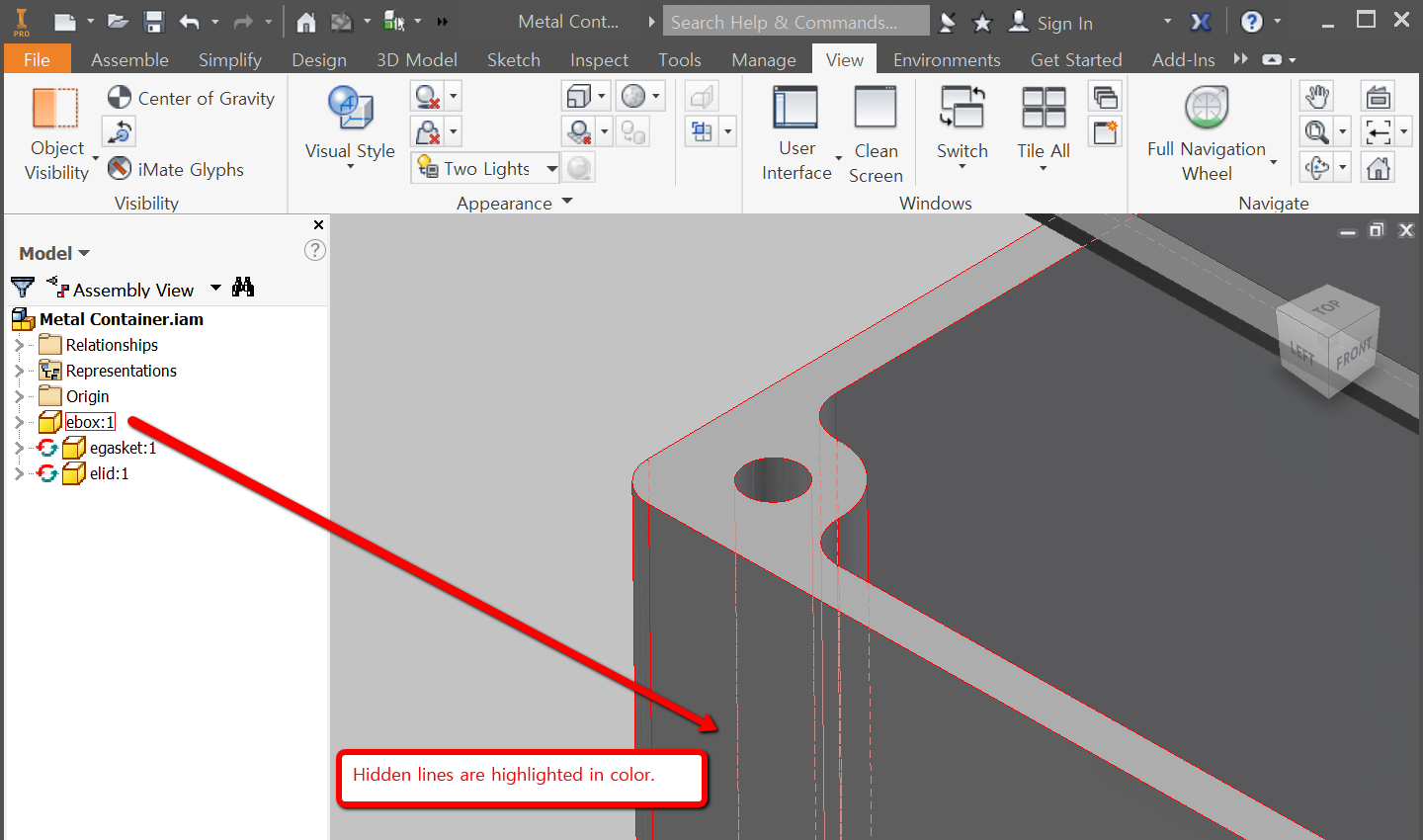
Task: Select the Zoom tool
Action: (1318, 130)
